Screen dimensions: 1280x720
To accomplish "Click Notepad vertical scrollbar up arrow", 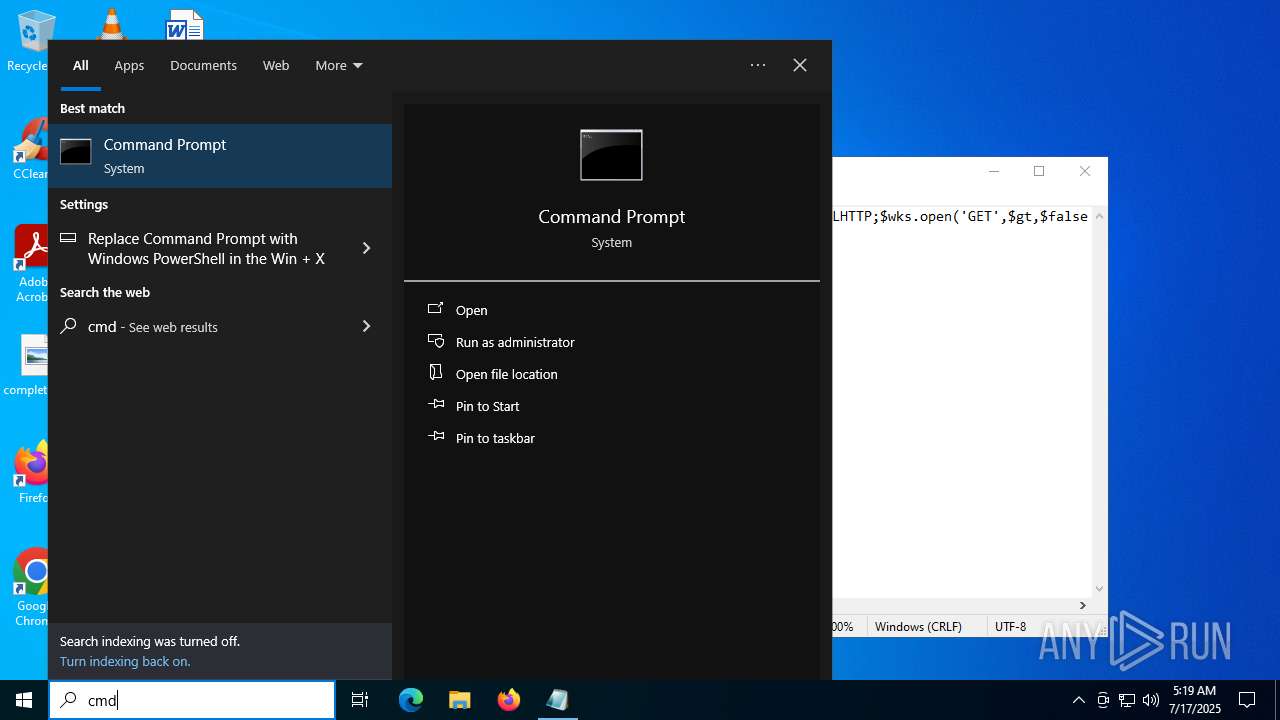I will click(1100, 216).
